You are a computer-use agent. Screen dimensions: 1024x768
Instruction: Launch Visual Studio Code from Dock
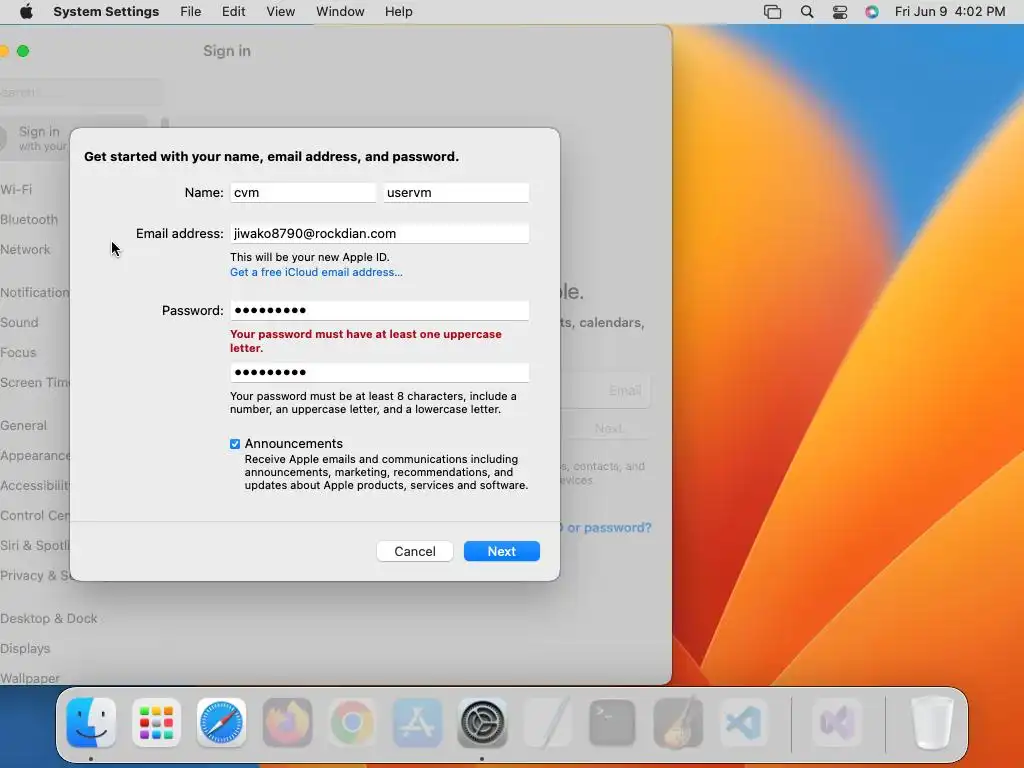[743, 723]
